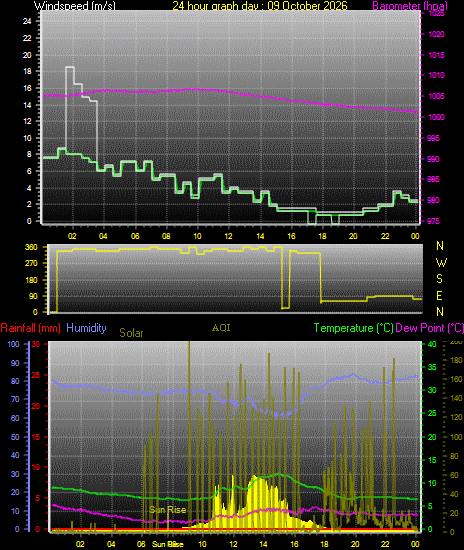This screenshot has width=464, height=550.
Task: Click the 270 value on the wind direction axis
Action: pos(31,263)
